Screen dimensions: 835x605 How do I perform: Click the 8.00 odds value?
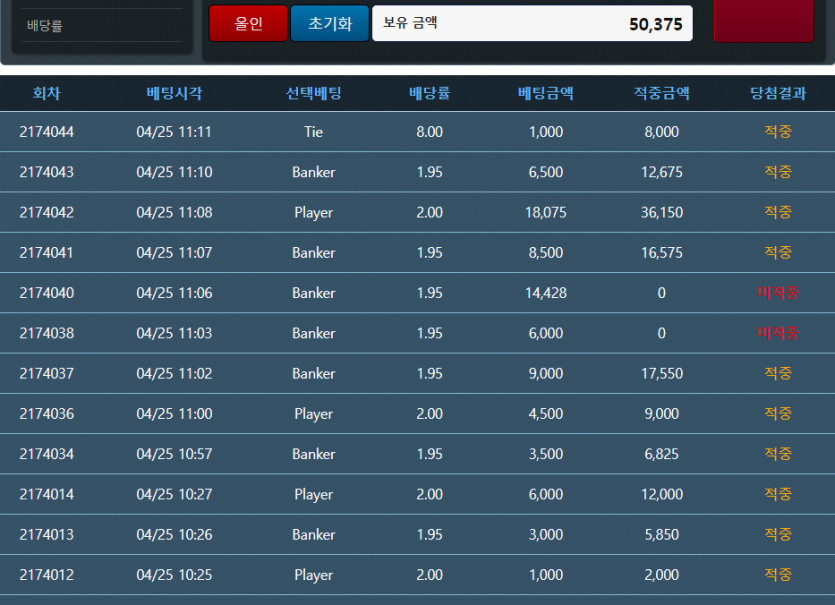pos(429,132)
